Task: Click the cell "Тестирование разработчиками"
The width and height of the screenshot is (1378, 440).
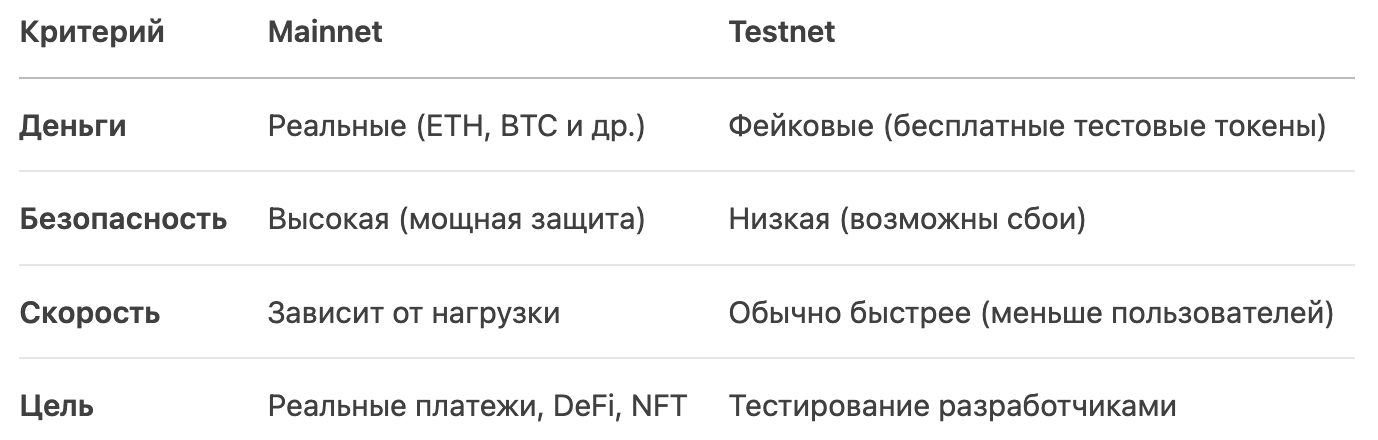Action: 952,407
